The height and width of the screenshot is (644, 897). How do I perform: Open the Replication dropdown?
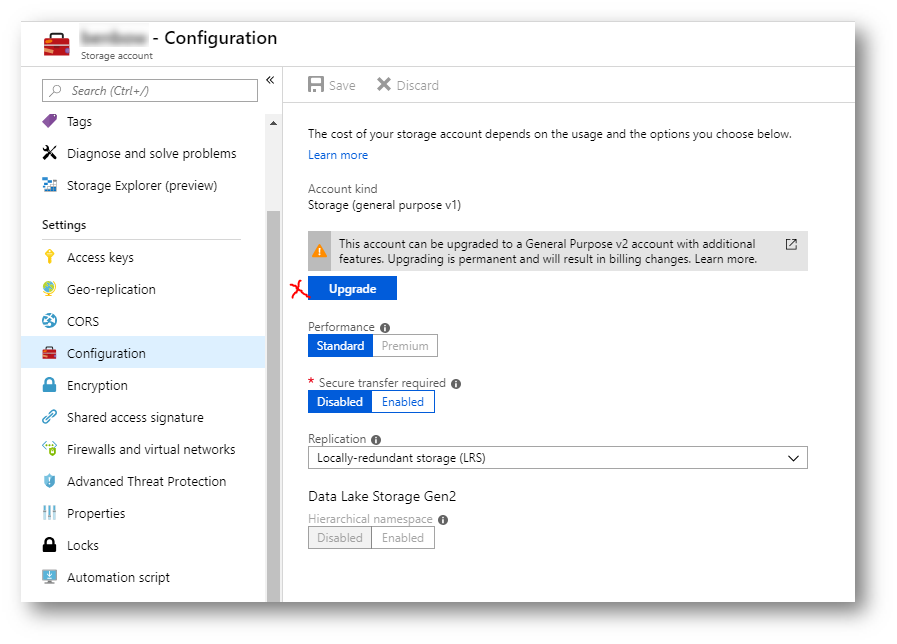point(558,458)
